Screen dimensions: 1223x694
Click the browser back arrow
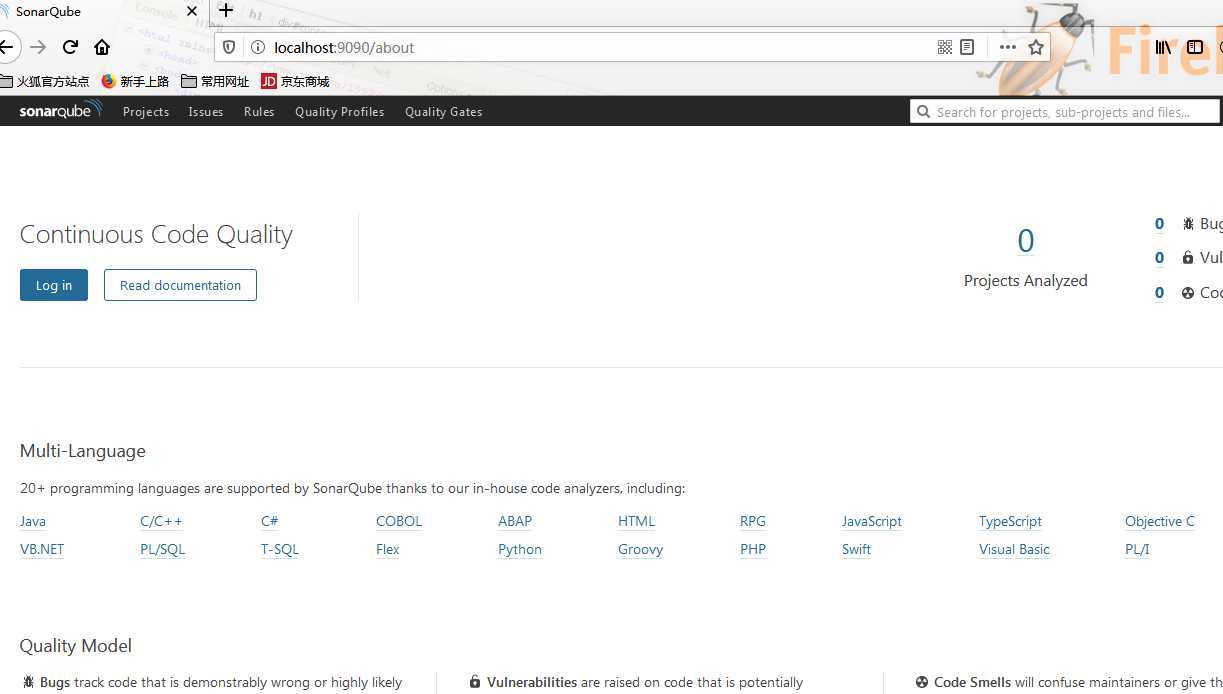[6, 47]
